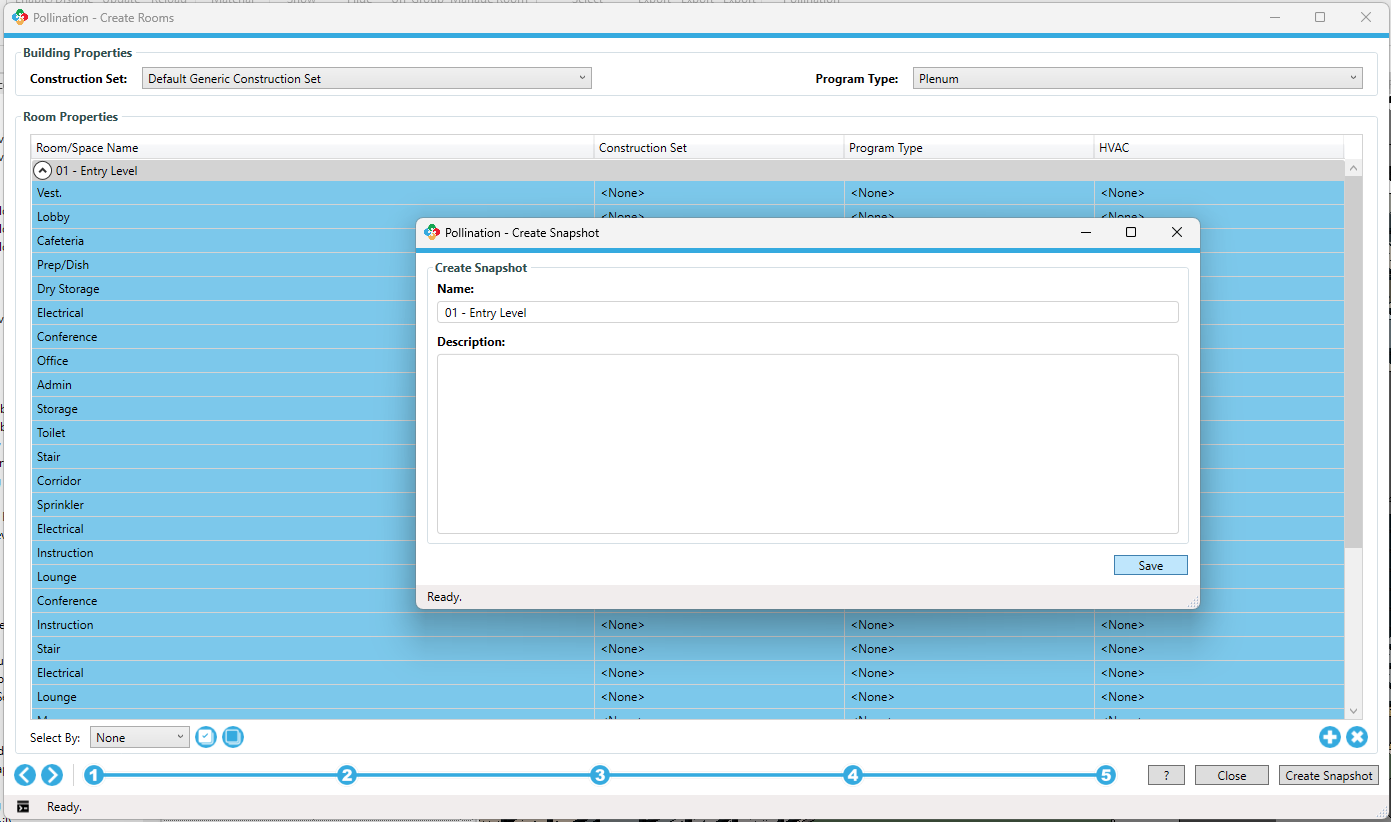Sort by the Room/Space Name column header
Image resolution: width=1391 pixels, height=822 pixels.
pyautogui.click(x=312, y=148)
